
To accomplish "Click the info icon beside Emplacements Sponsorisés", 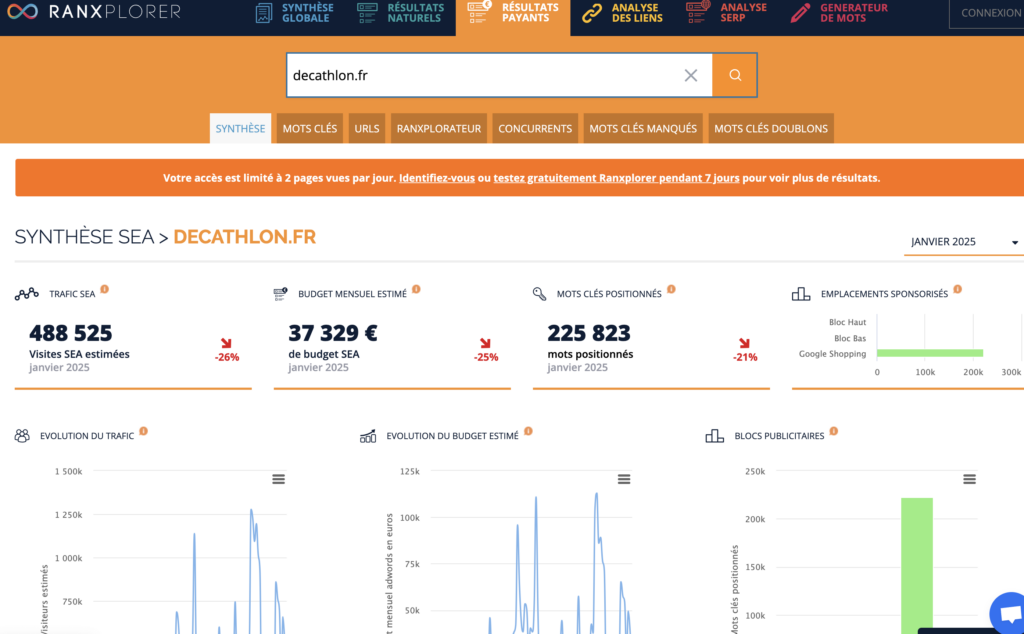I will [957, 289].
